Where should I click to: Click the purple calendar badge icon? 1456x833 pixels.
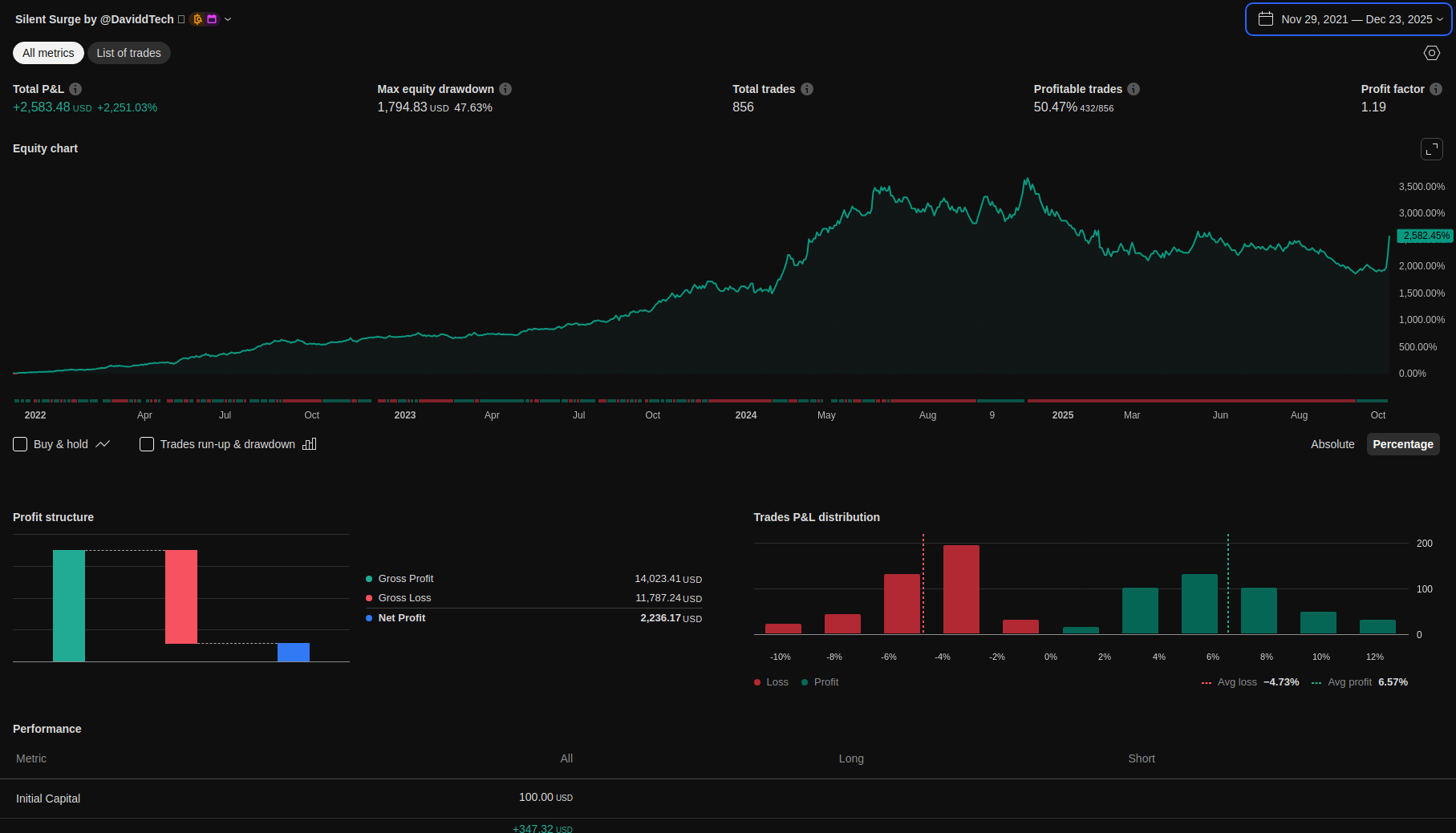pyautogui.click(x=212, y=19)
